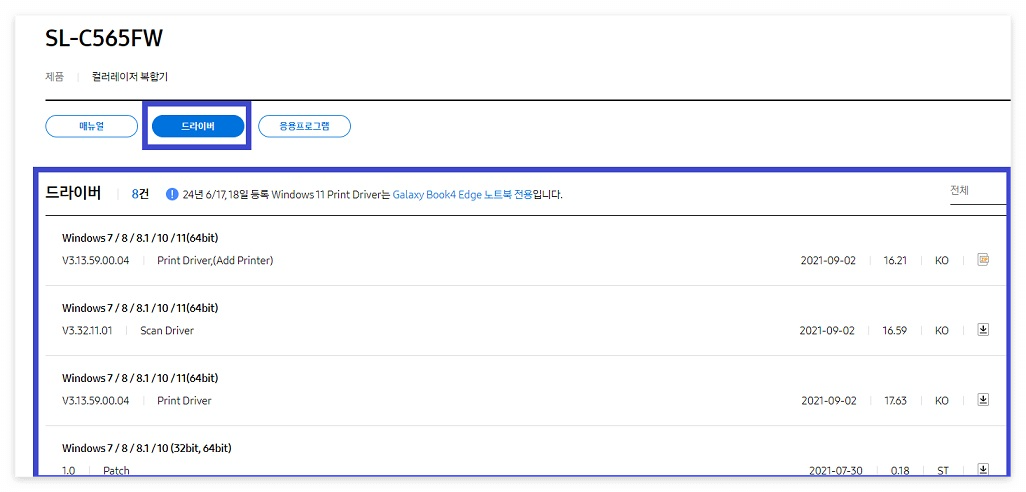Download the 17.63 Print Driver file
This screenshot has width=1026, height=492.
983,400
